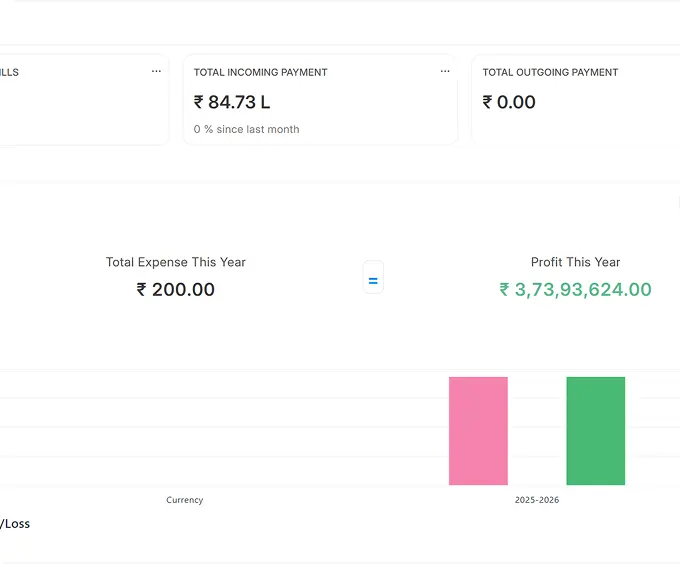
Task: Click the Currency axis label
Action: 185,500
